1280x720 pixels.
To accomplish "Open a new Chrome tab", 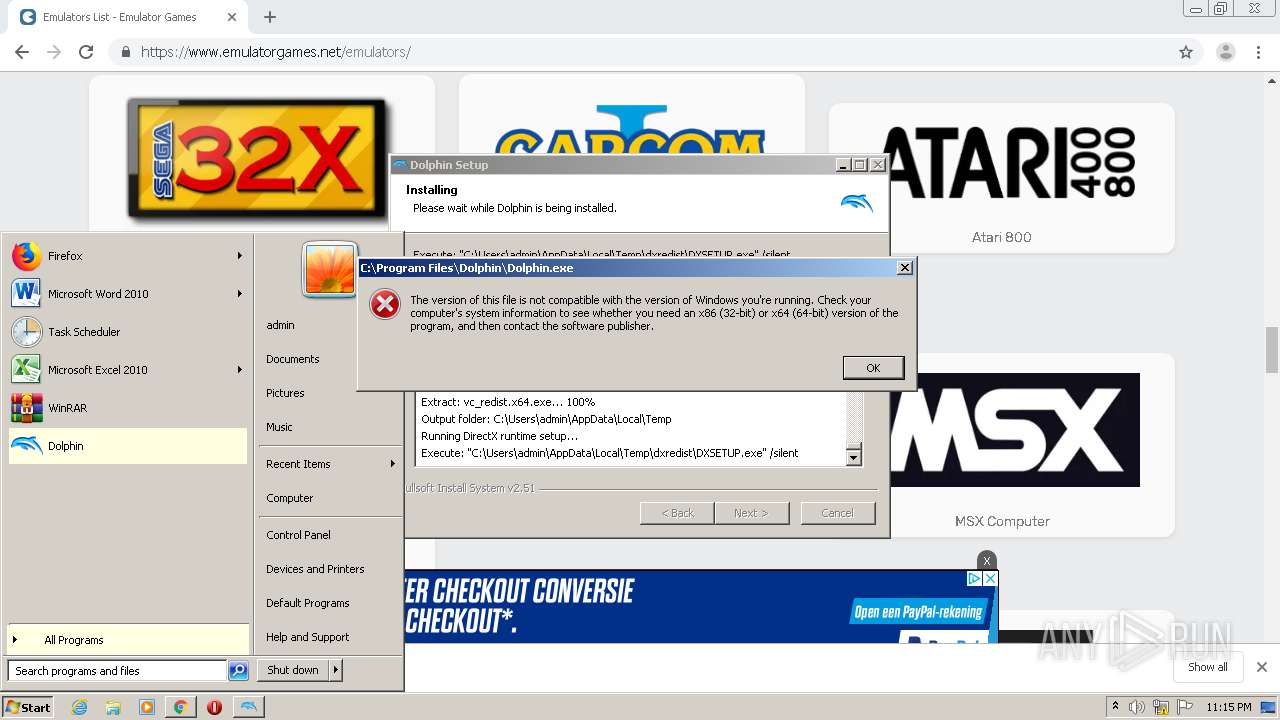I will pos(270,17).
